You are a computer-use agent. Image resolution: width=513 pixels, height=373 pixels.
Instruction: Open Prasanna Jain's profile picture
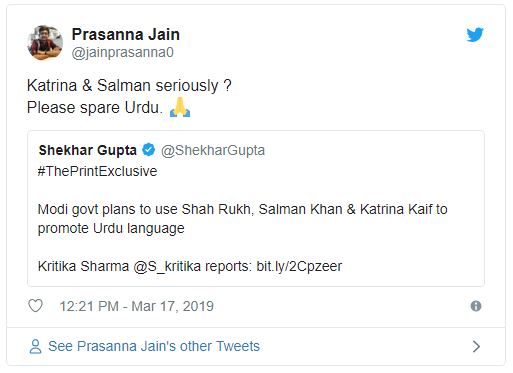point(45,43)
